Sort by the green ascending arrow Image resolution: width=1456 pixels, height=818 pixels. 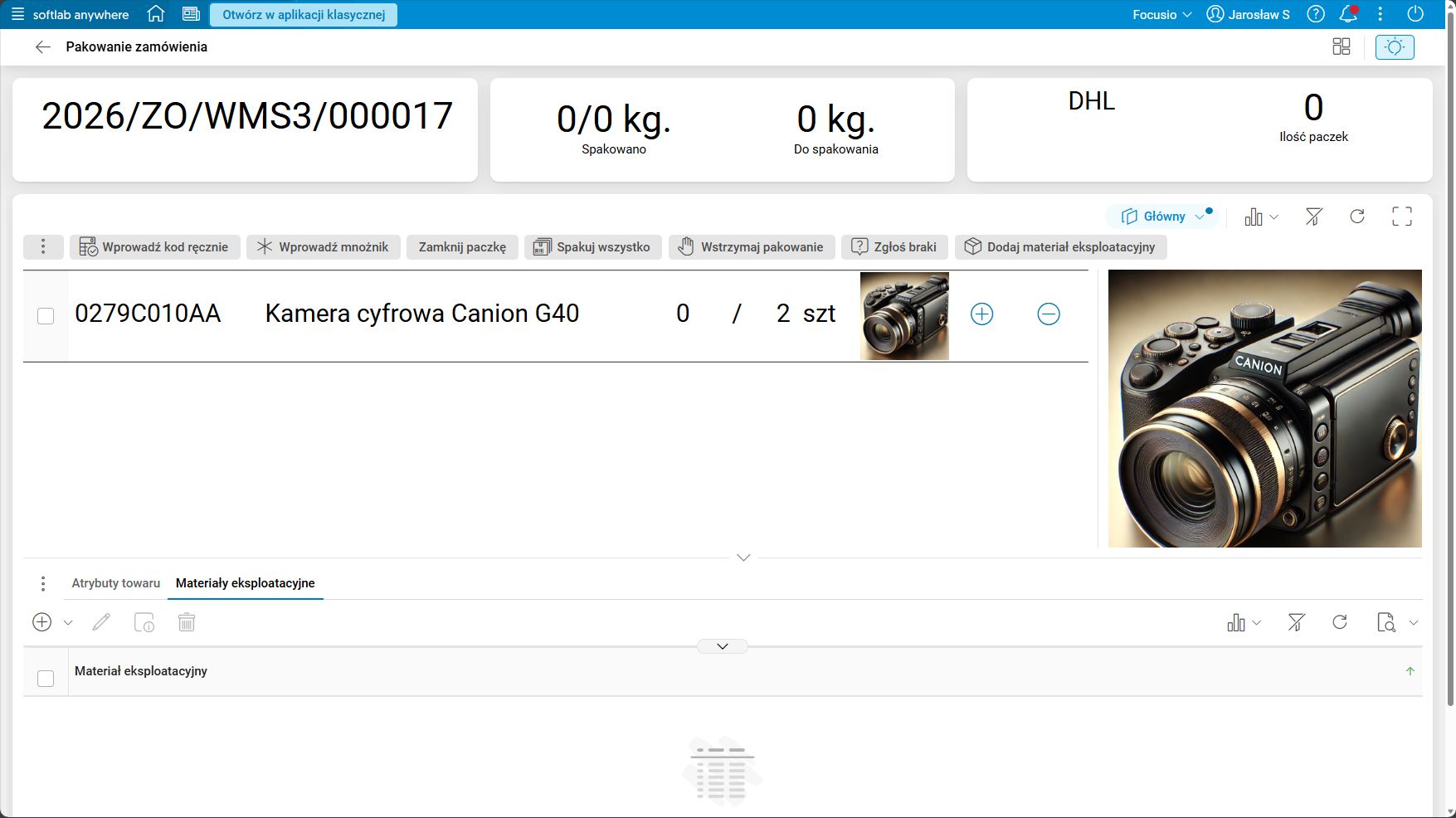click(x=1410, y=671)
